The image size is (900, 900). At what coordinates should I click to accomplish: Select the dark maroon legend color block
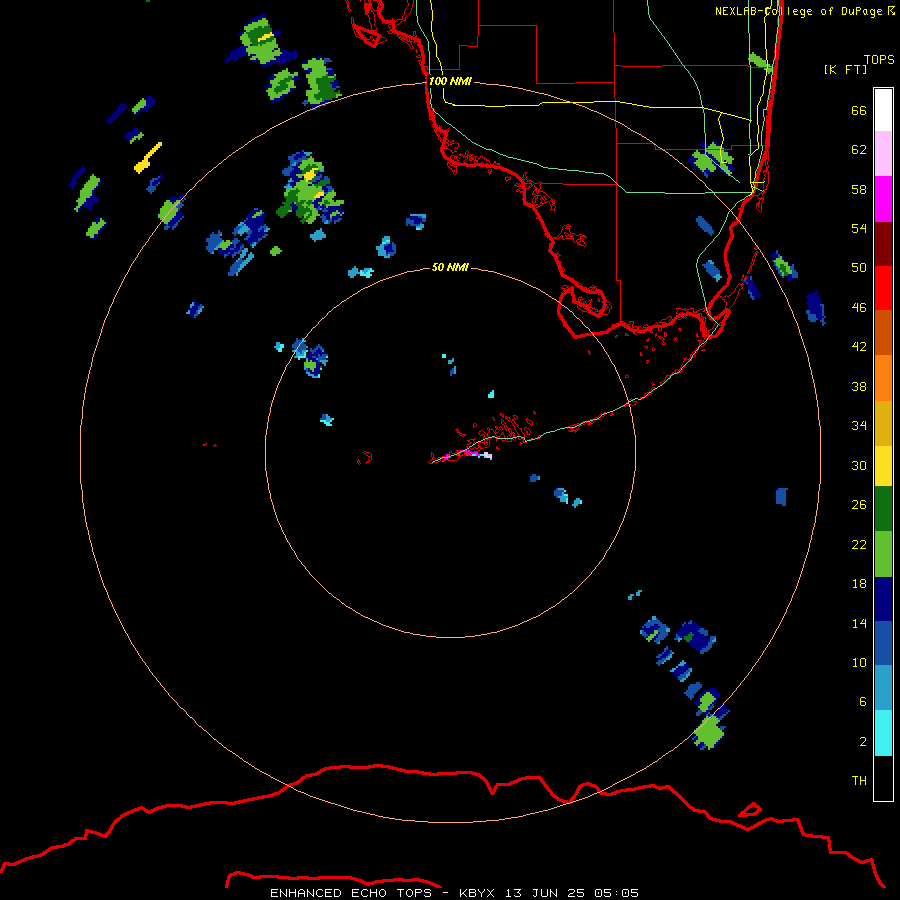tap(883, 243)
